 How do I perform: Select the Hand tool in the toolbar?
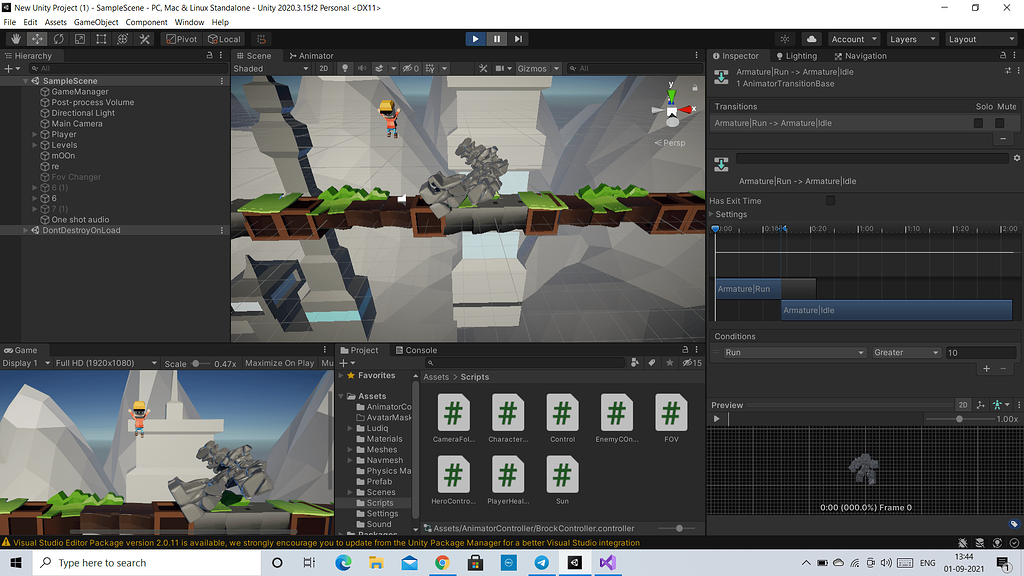point(14,38)
